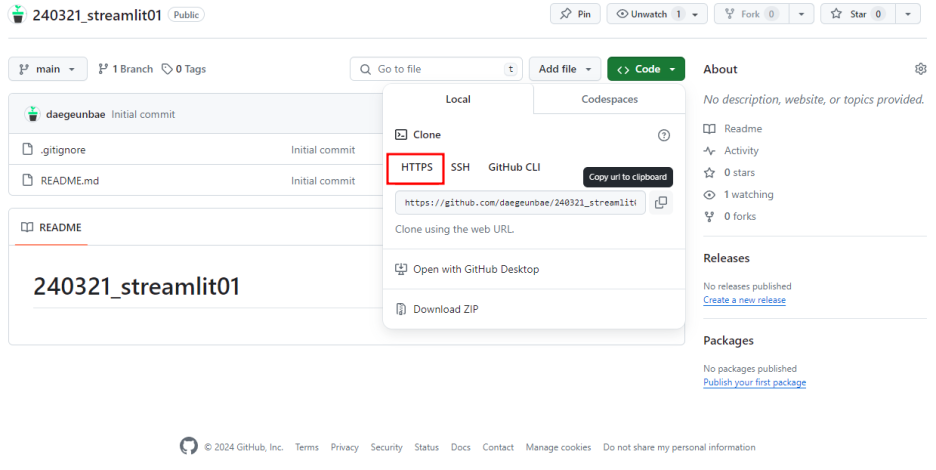This screenshot has width=936, height=470.
Task: Open README.md Initial commit link
Action: pyautogui.click(x=323, y=180)
